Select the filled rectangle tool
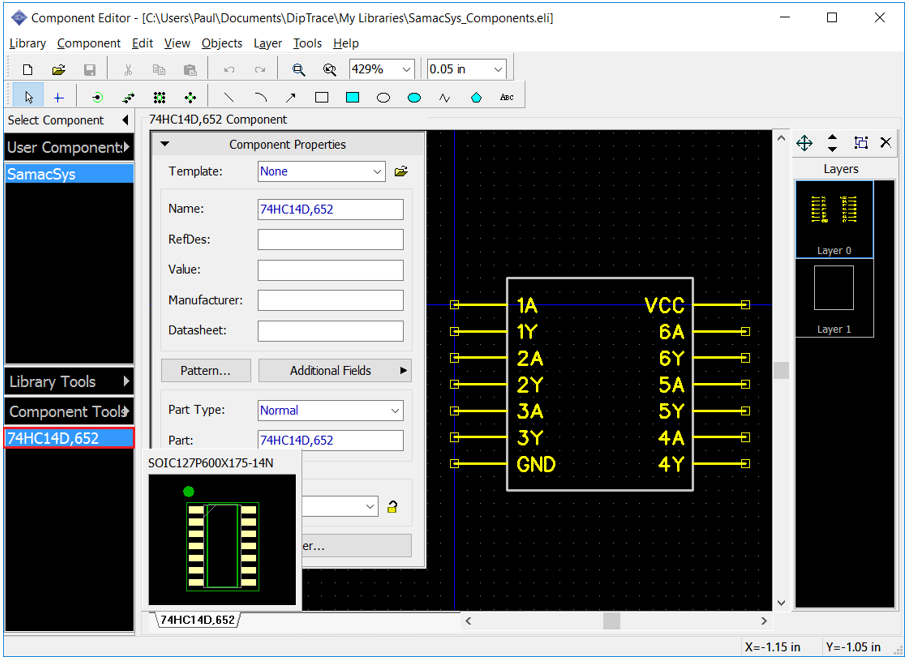This screenshot has width=908, height=659. pos(352,97)
